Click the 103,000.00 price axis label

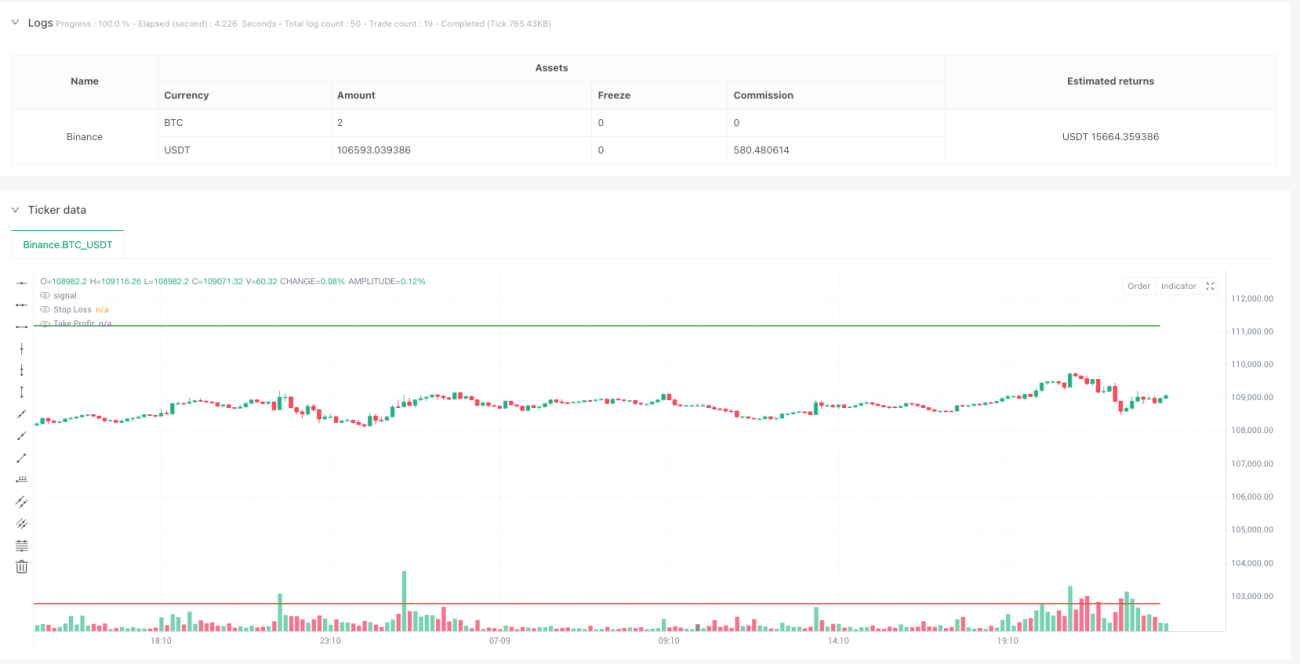1253,596
